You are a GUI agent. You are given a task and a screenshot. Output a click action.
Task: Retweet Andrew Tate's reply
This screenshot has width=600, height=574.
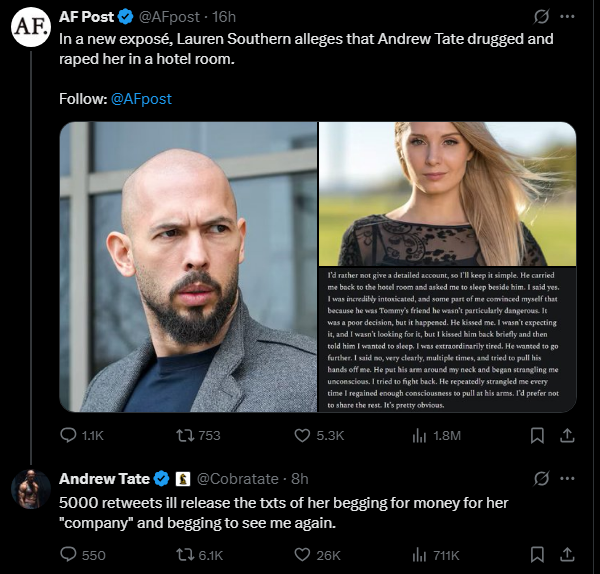(185, 555)
